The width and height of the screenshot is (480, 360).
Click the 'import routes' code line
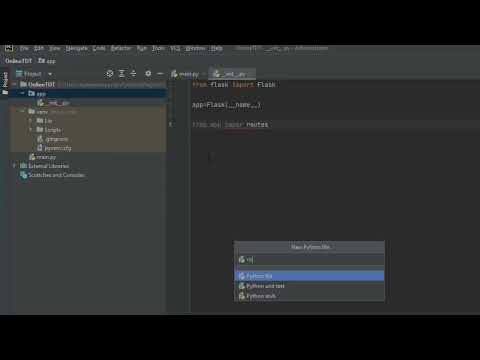230,125
